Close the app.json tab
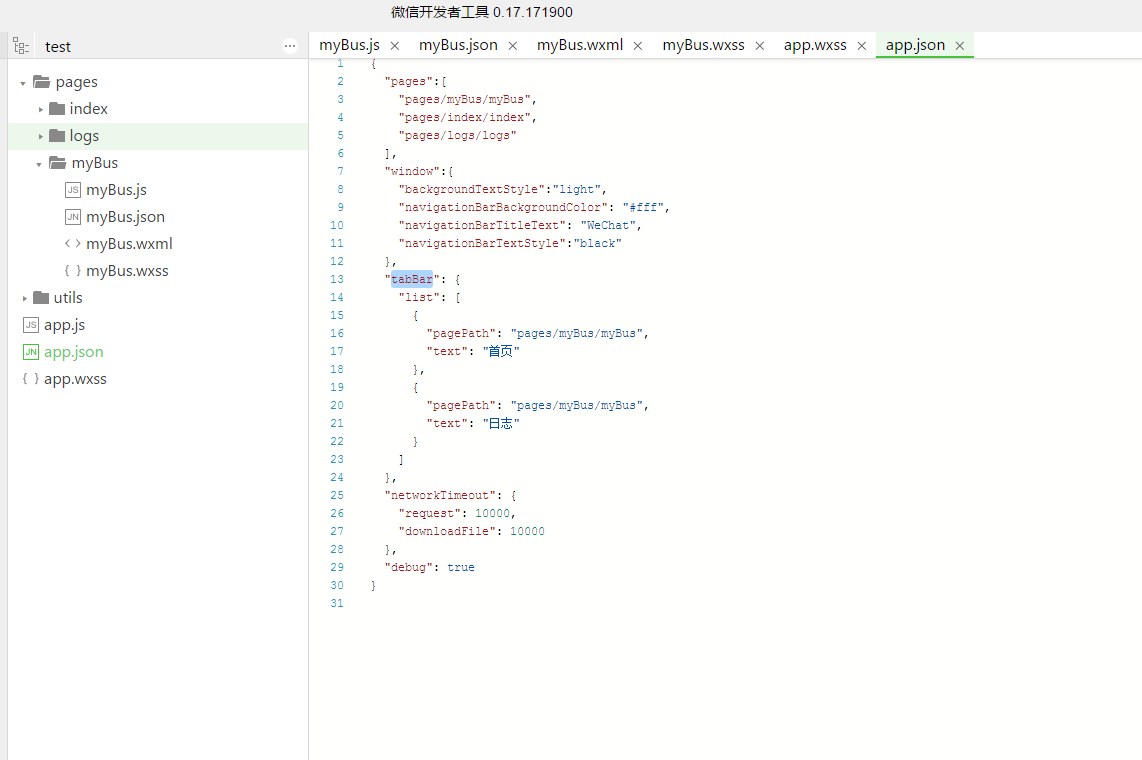 click(x=960, y=46)
